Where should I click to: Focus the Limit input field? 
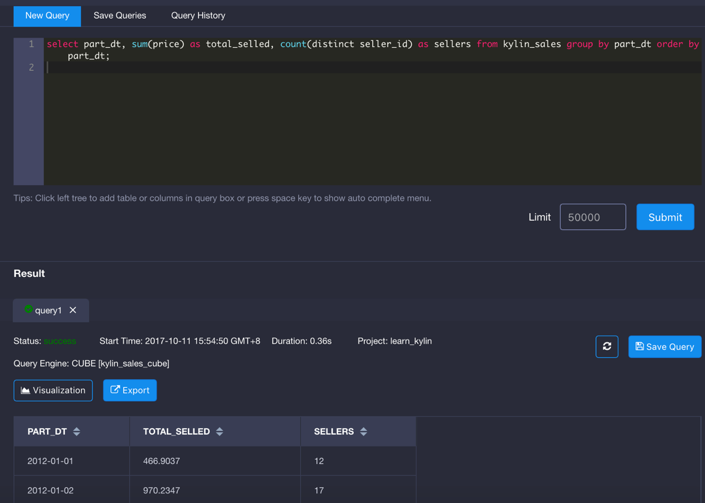tap(592, 217)
